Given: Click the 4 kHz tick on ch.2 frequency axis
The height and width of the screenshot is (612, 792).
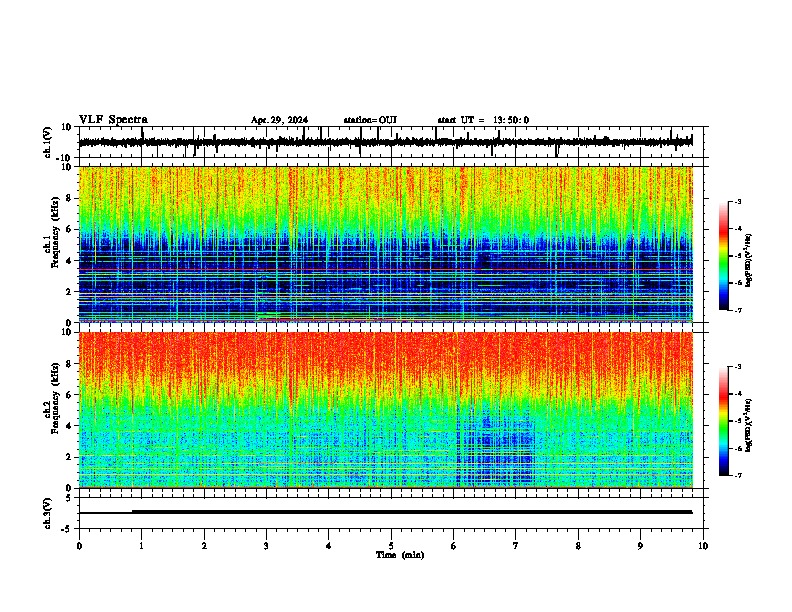Looking at the screenshot, I should [x=70, y=426].
